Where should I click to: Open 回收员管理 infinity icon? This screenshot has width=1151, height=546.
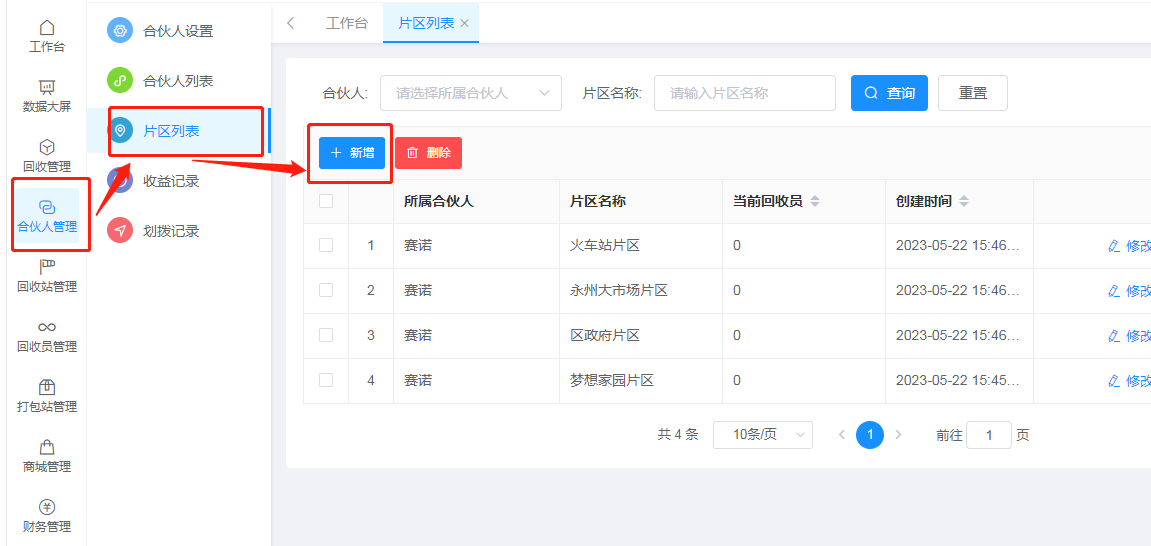point(47,327)
